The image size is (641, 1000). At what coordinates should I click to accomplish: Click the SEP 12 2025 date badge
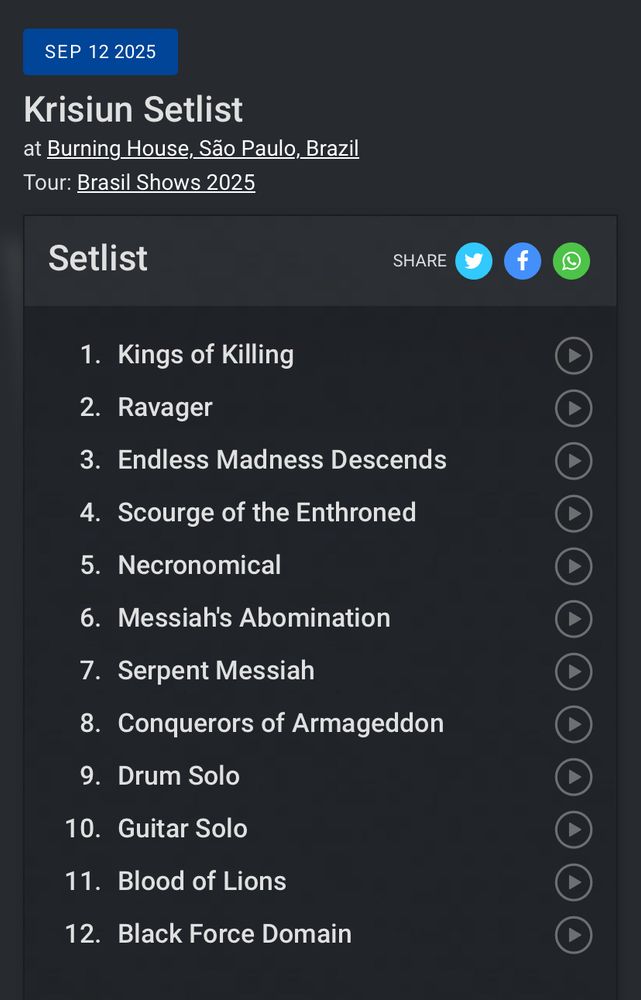[100, 52]
